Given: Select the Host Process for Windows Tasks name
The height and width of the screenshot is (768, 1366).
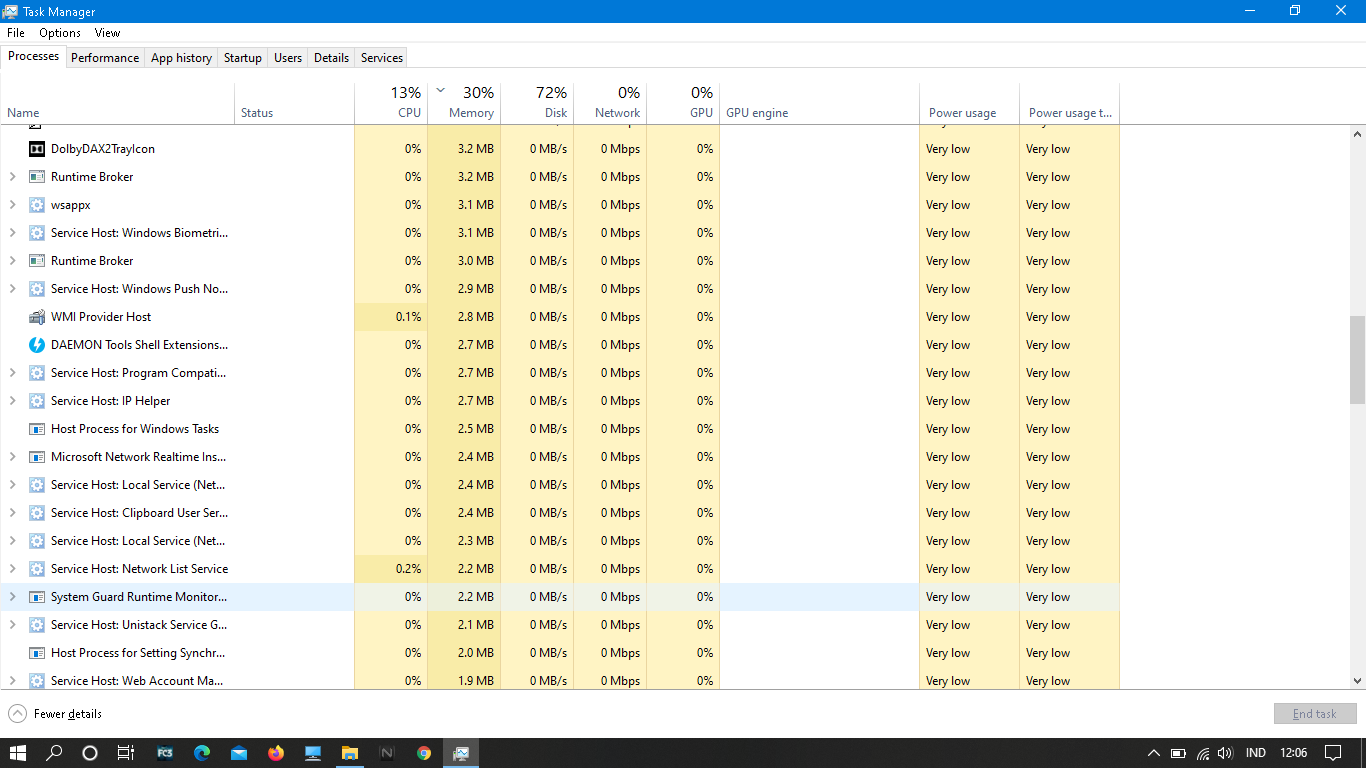Looking at the screenshot, I should (135, 429).
